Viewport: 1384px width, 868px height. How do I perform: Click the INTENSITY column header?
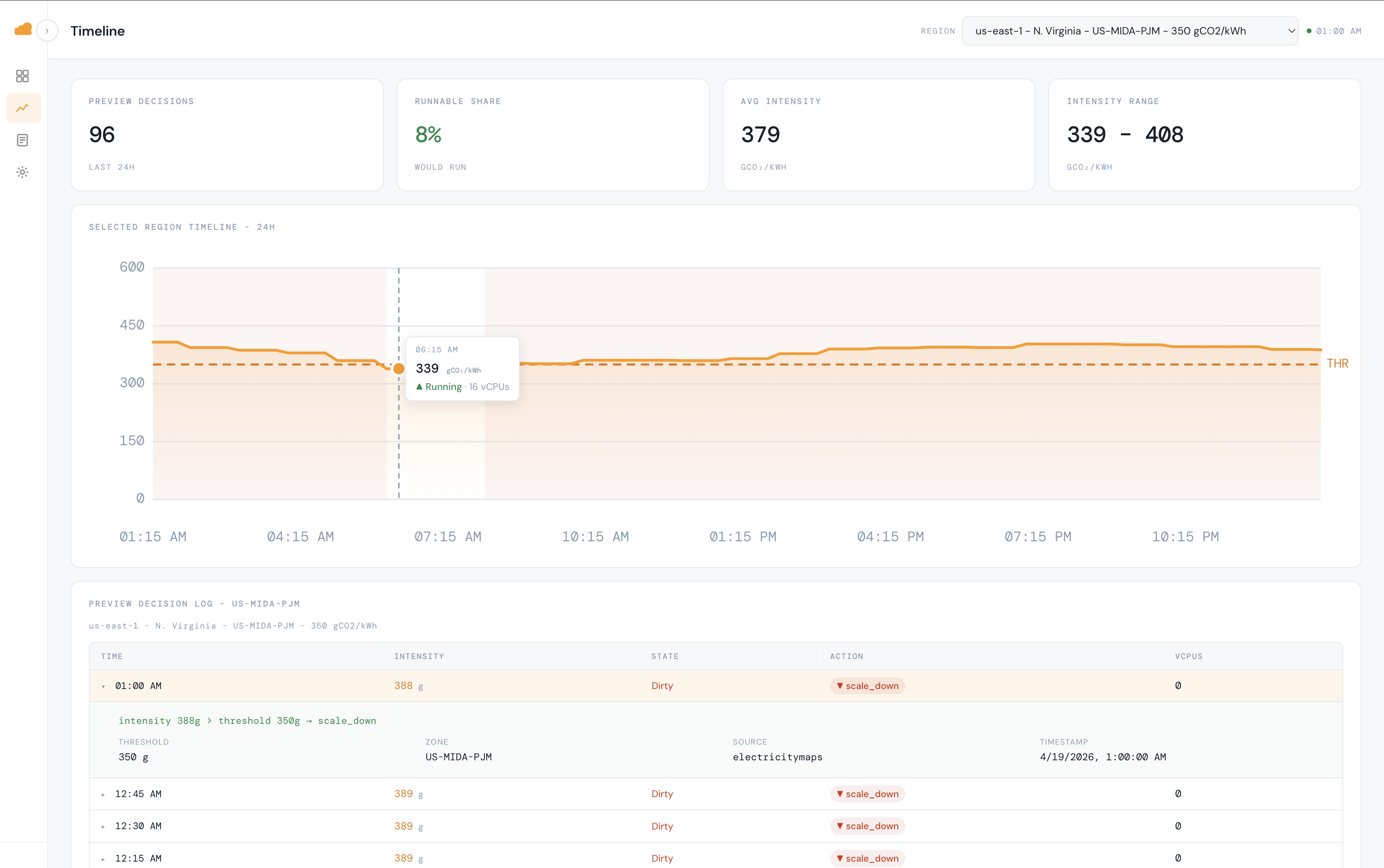[419, 656]
